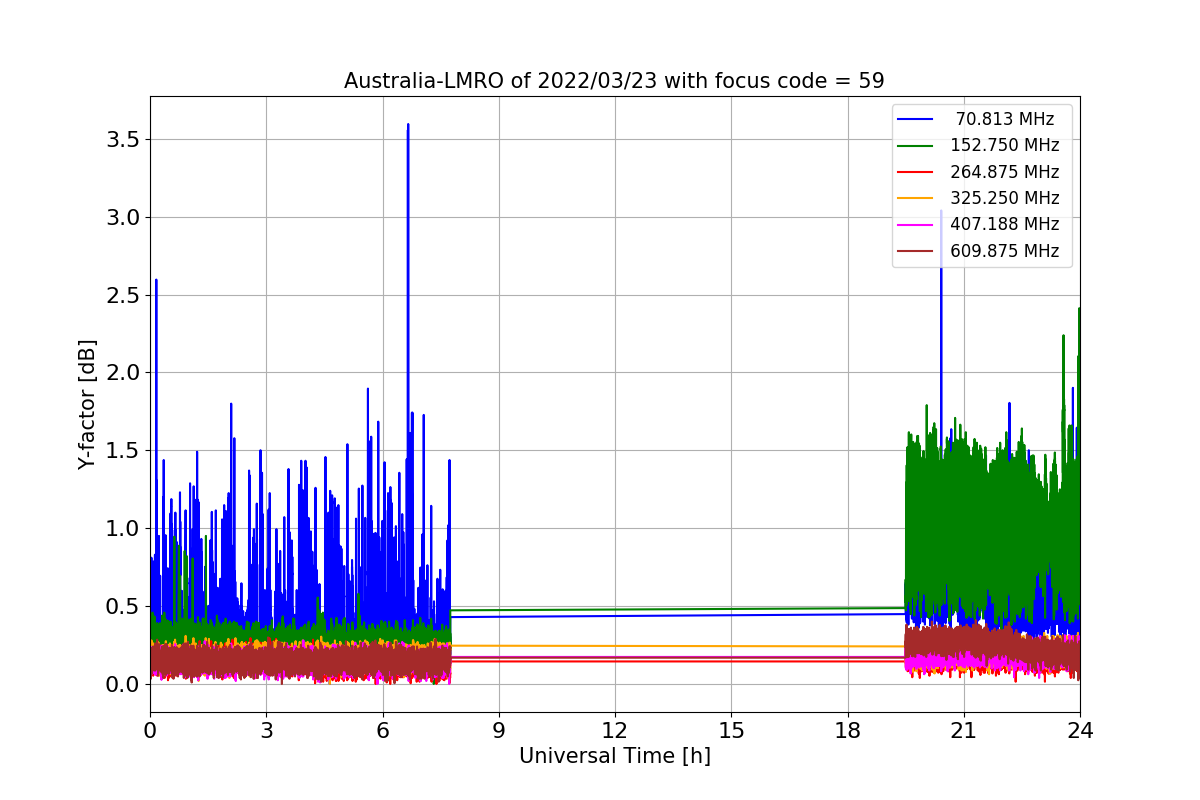Click the 0.5 y-axis tick label
Image resolution: width=1200 pixels, height=800 pixels.
coord(122,606)
